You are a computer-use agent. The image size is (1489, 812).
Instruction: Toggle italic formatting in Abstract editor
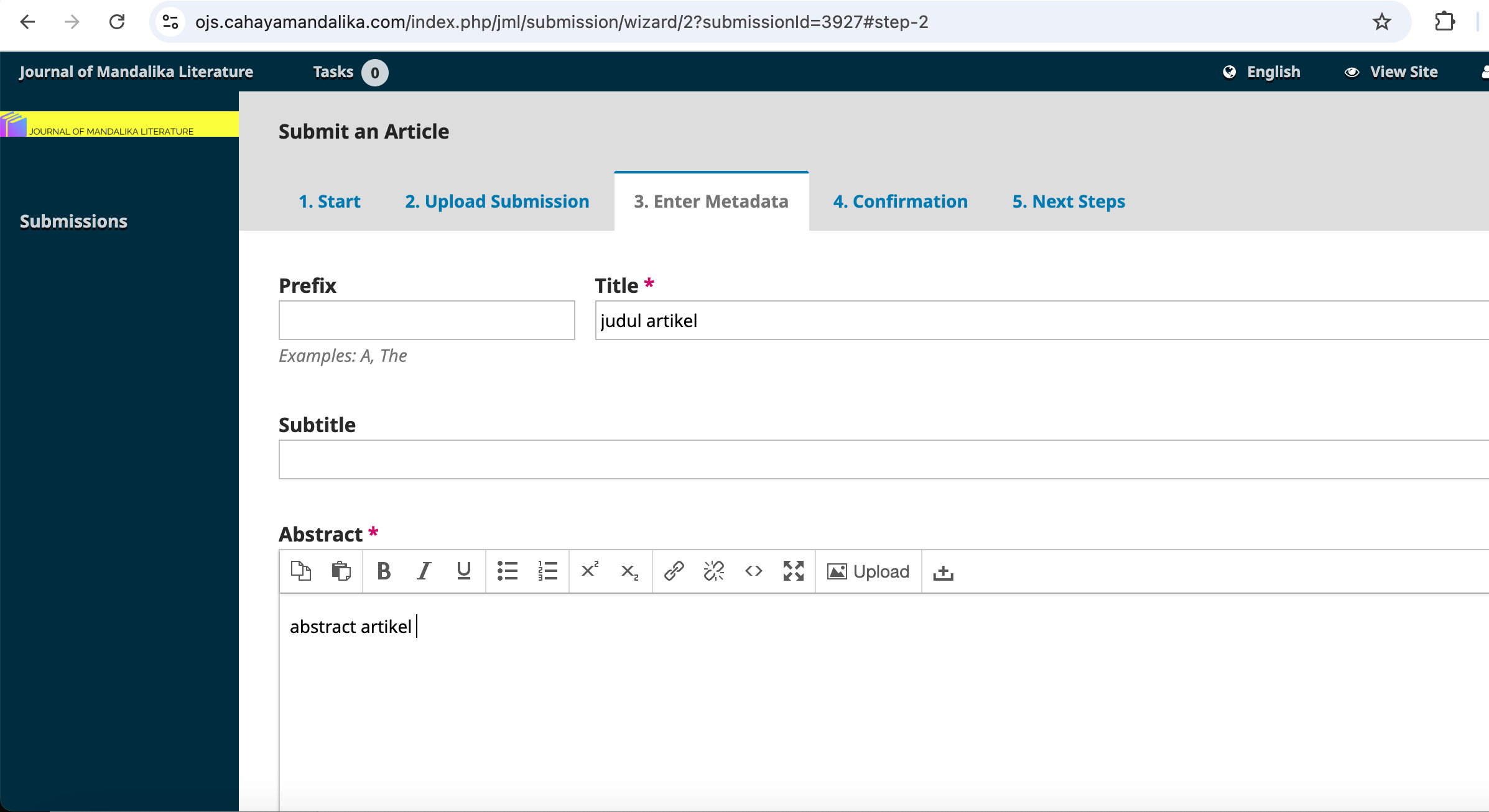424,571
